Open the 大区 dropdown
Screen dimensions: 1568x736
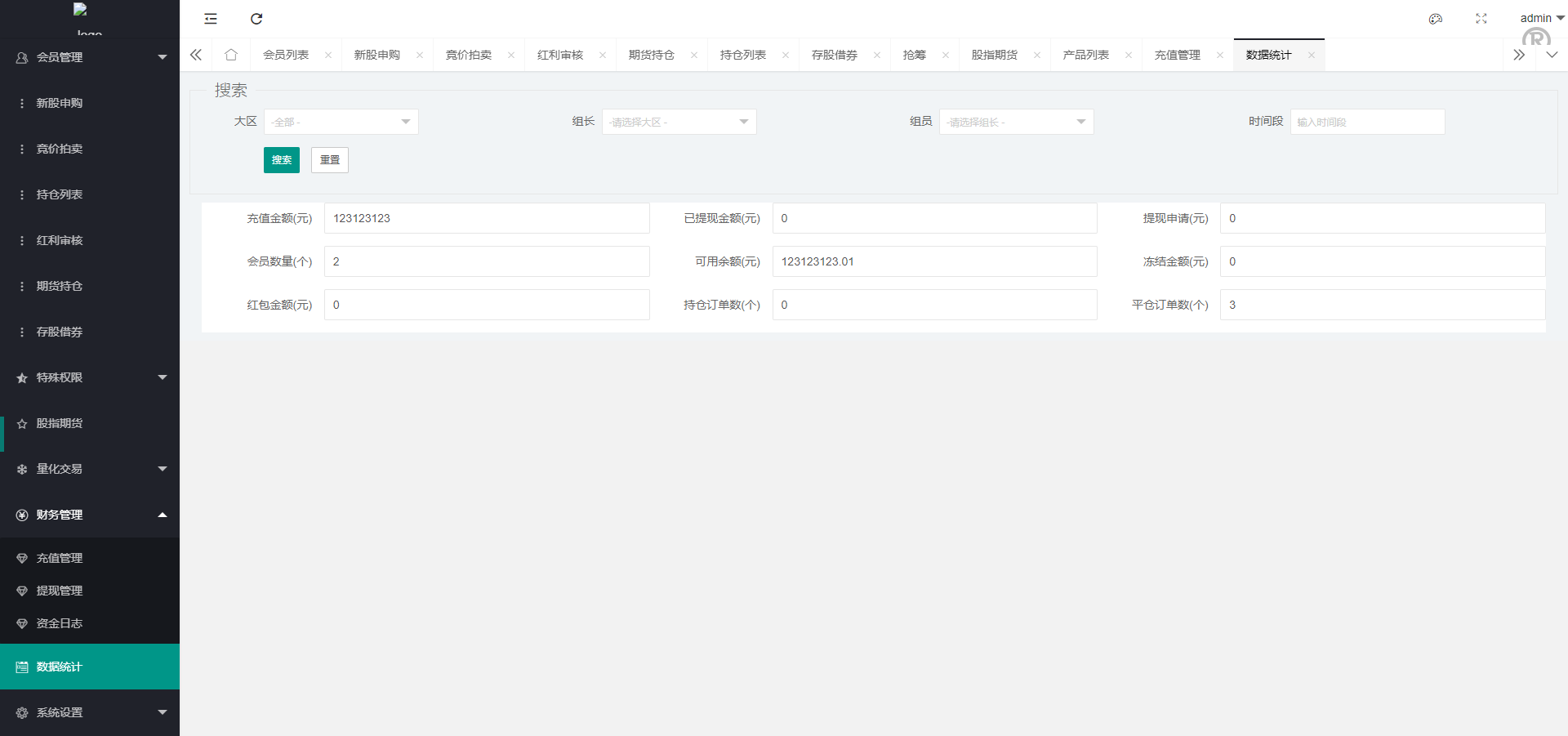coord(341,122)
